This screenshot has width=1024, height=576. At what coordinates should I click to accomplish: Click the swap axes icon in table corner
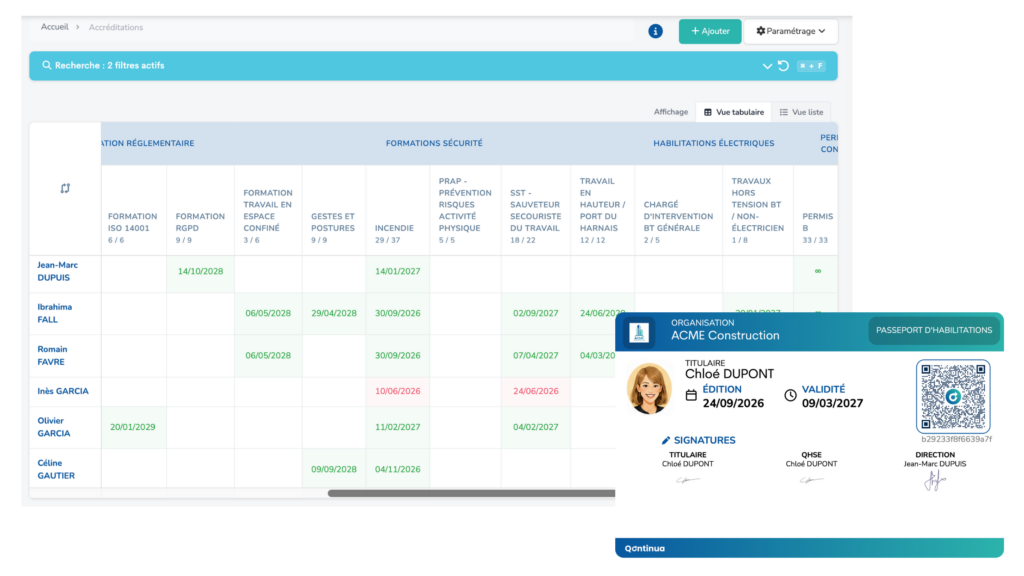click(65, 188)
